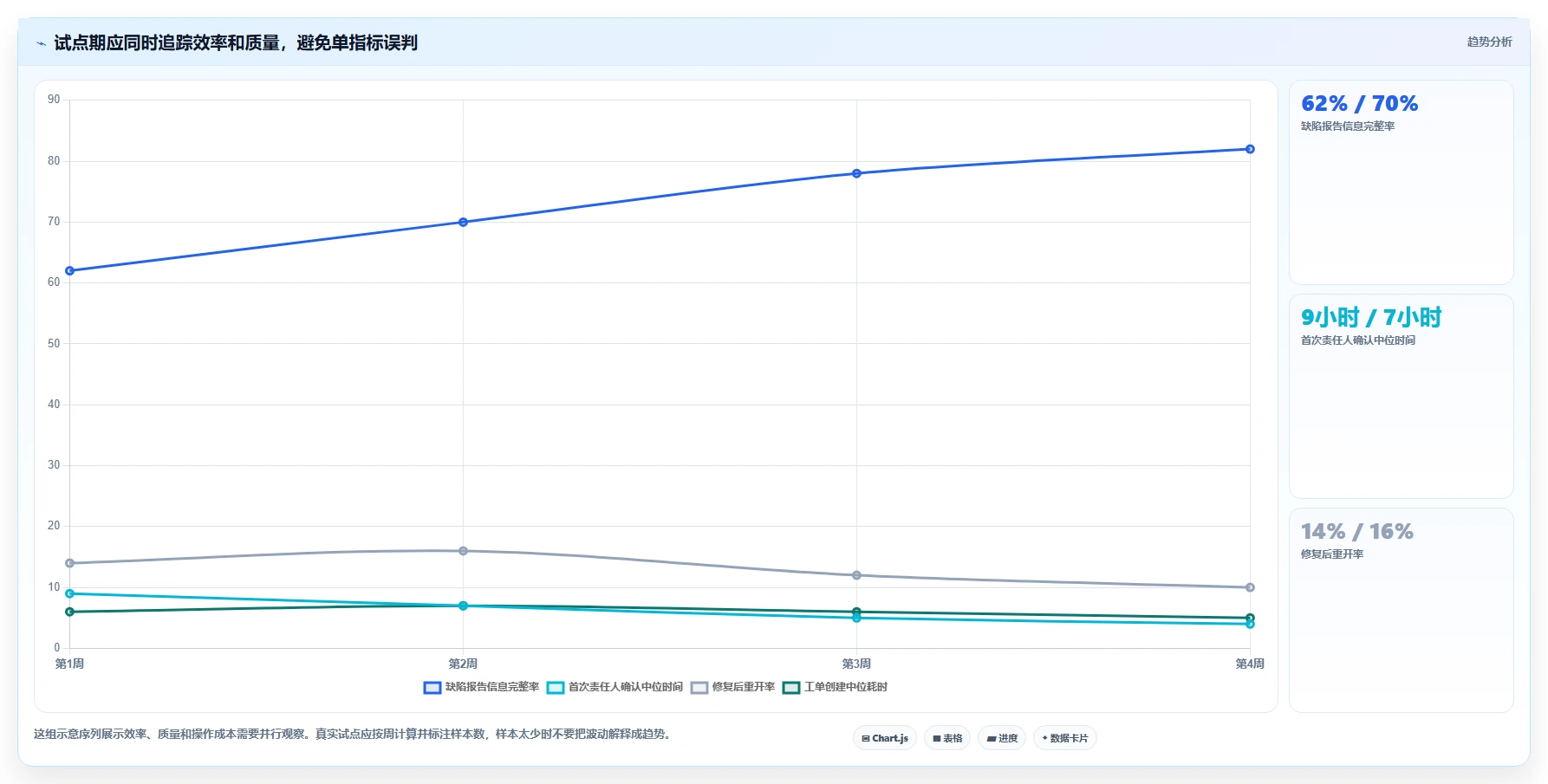Click the 9小时 / 7小时 metric card value

[x=1370, y=317]
